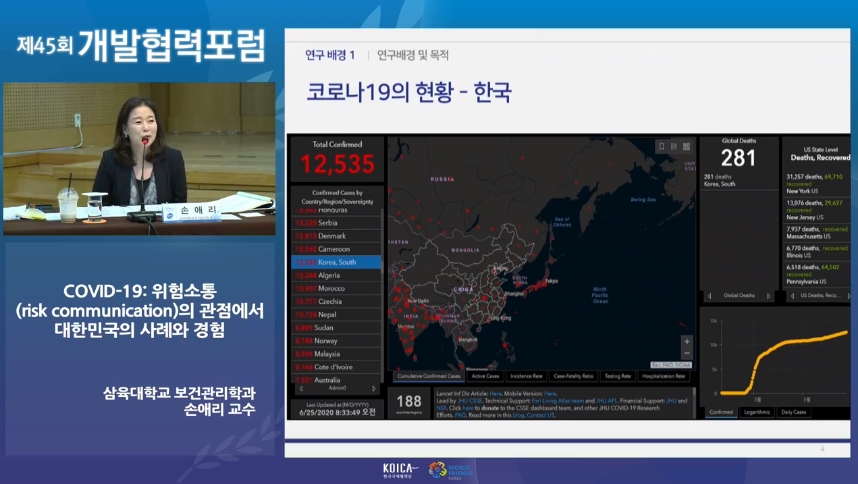This screenshot has height=484, width=858.
Task: Switch to Hospitalization Rate map tab
Action: (664, 376)
